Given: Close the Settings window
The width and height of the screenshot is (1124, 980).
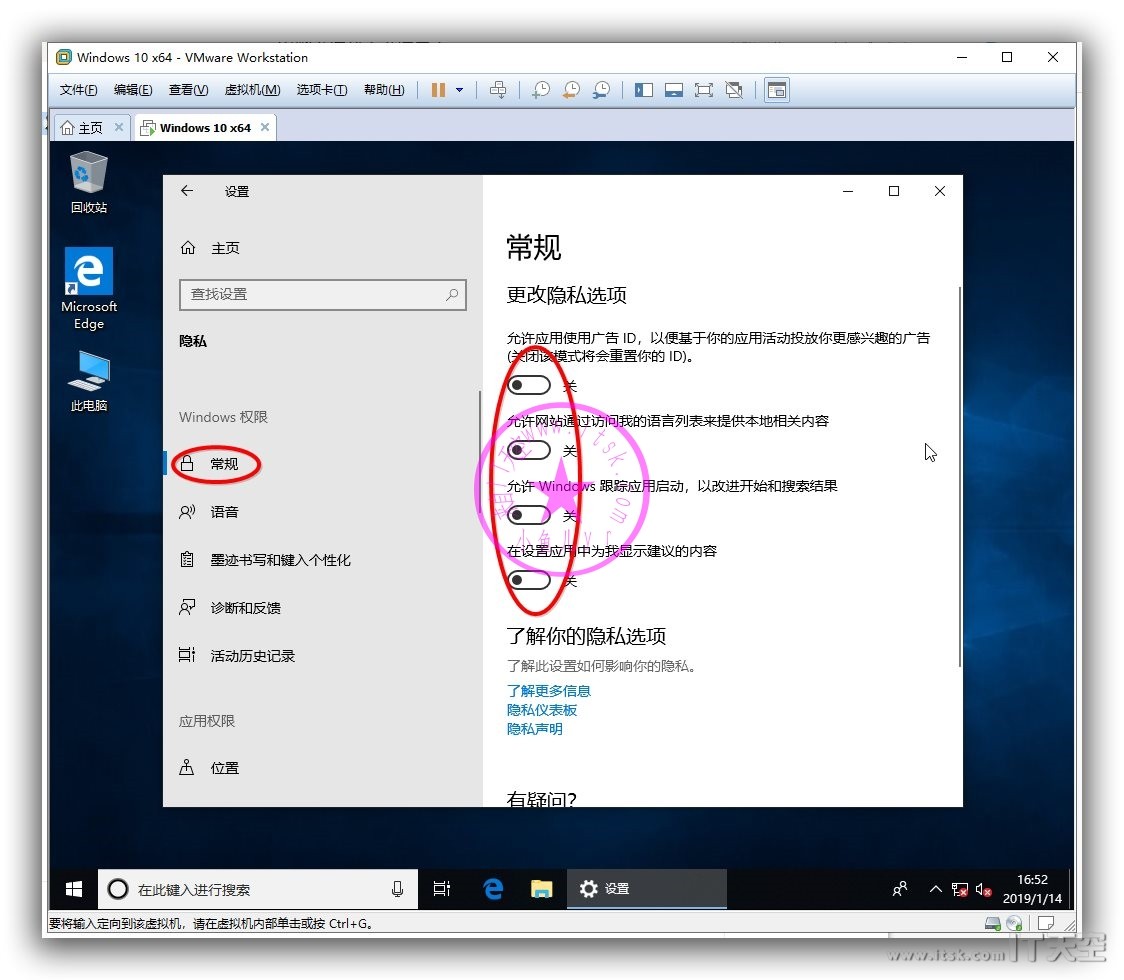Looking at the screenshot, I should (x=940, y=191).
